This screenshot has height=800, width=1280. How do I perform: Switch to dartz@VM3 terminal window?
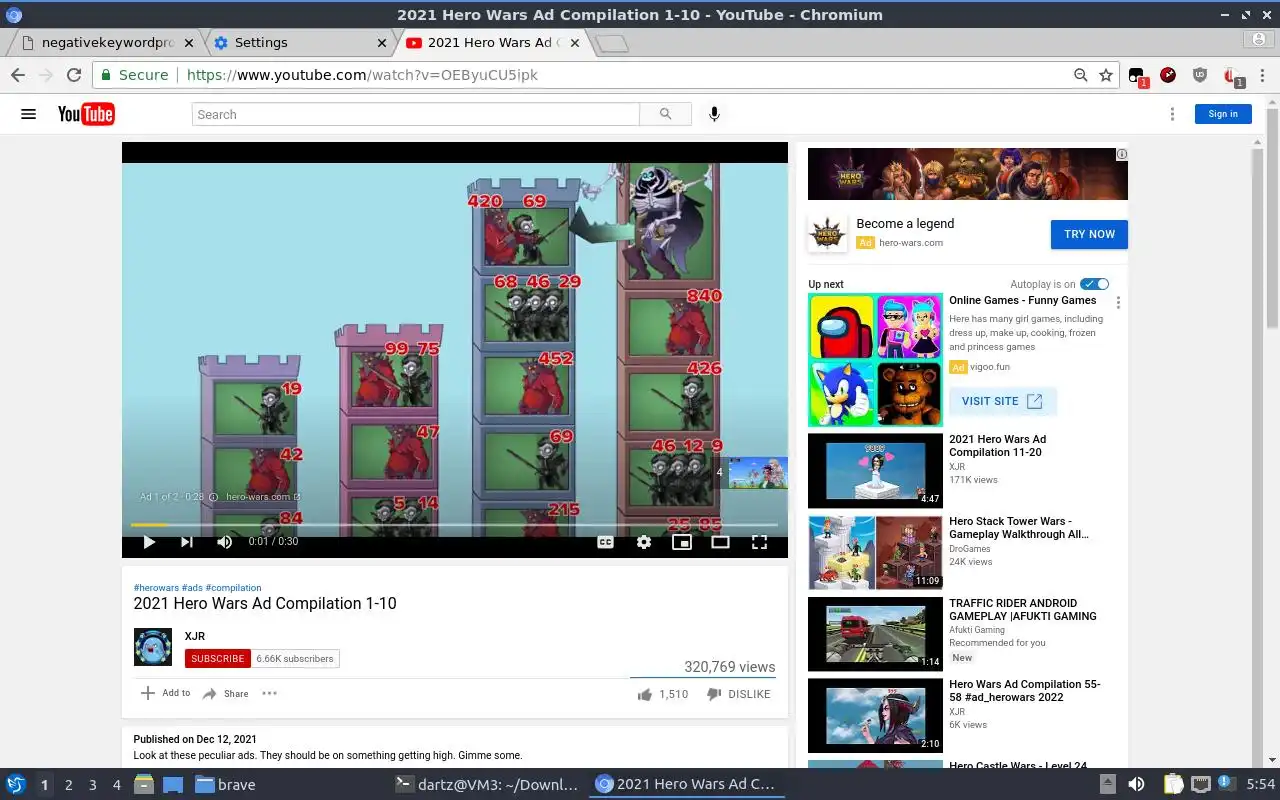(x=486, y=785)
